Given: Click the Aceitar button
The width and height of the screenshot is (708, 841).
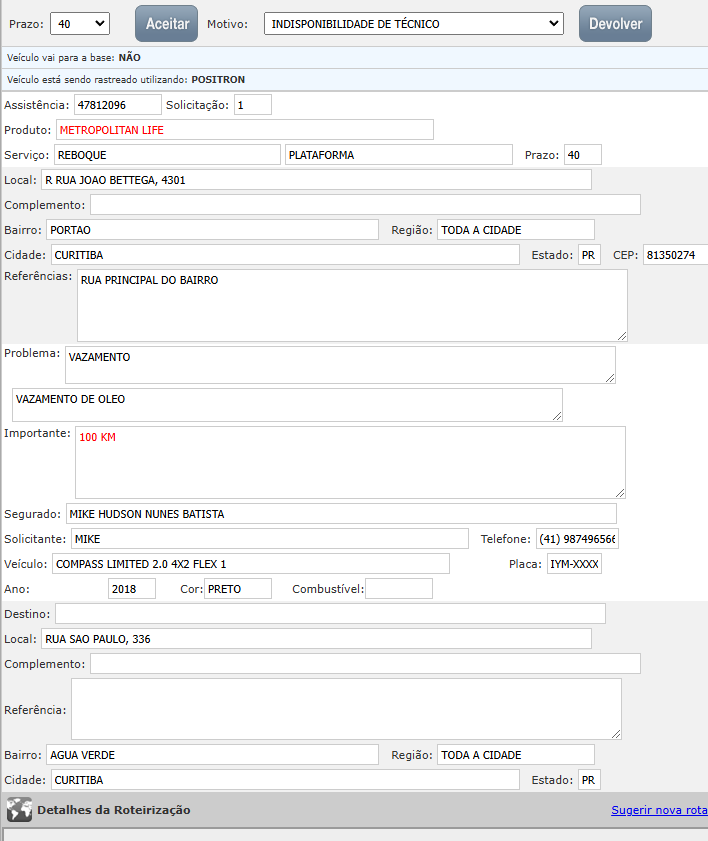Looking at the screenshot, I should pos(167,24).
